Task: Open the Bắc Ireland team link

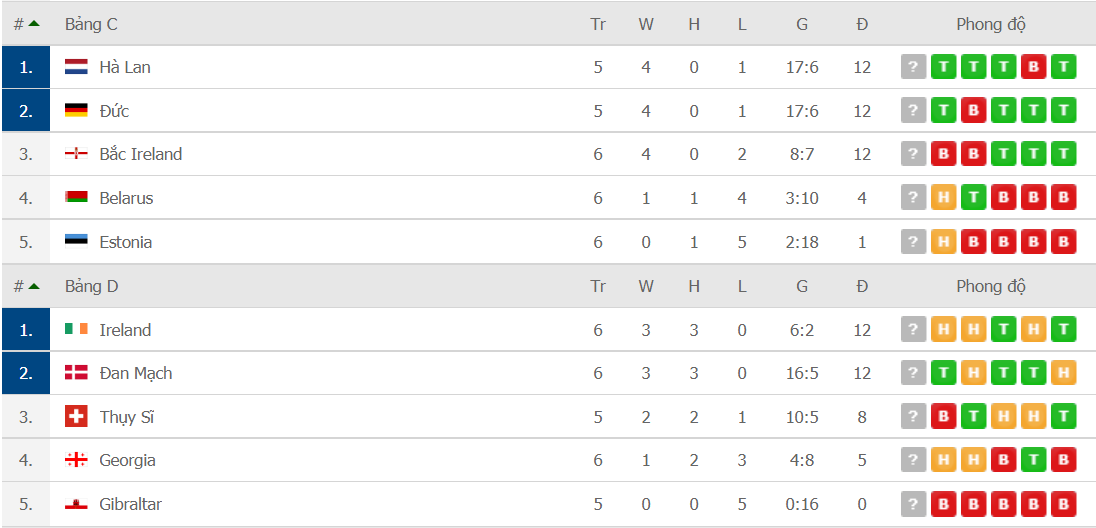Action: pyautogui.click(x=140, y=155)
